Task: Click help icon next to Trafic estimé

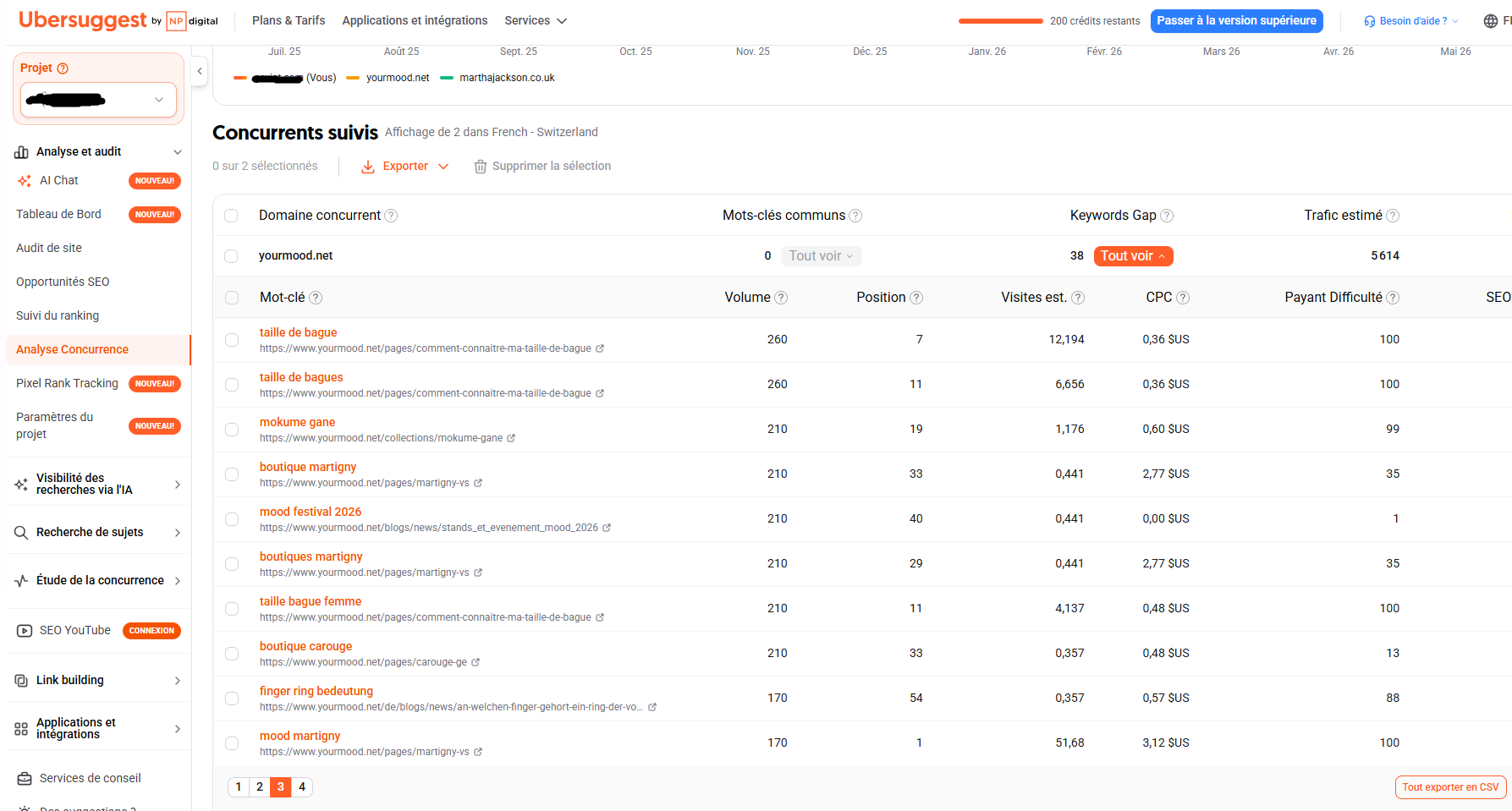Action: pyautogui.click(x=1393, y=216)
